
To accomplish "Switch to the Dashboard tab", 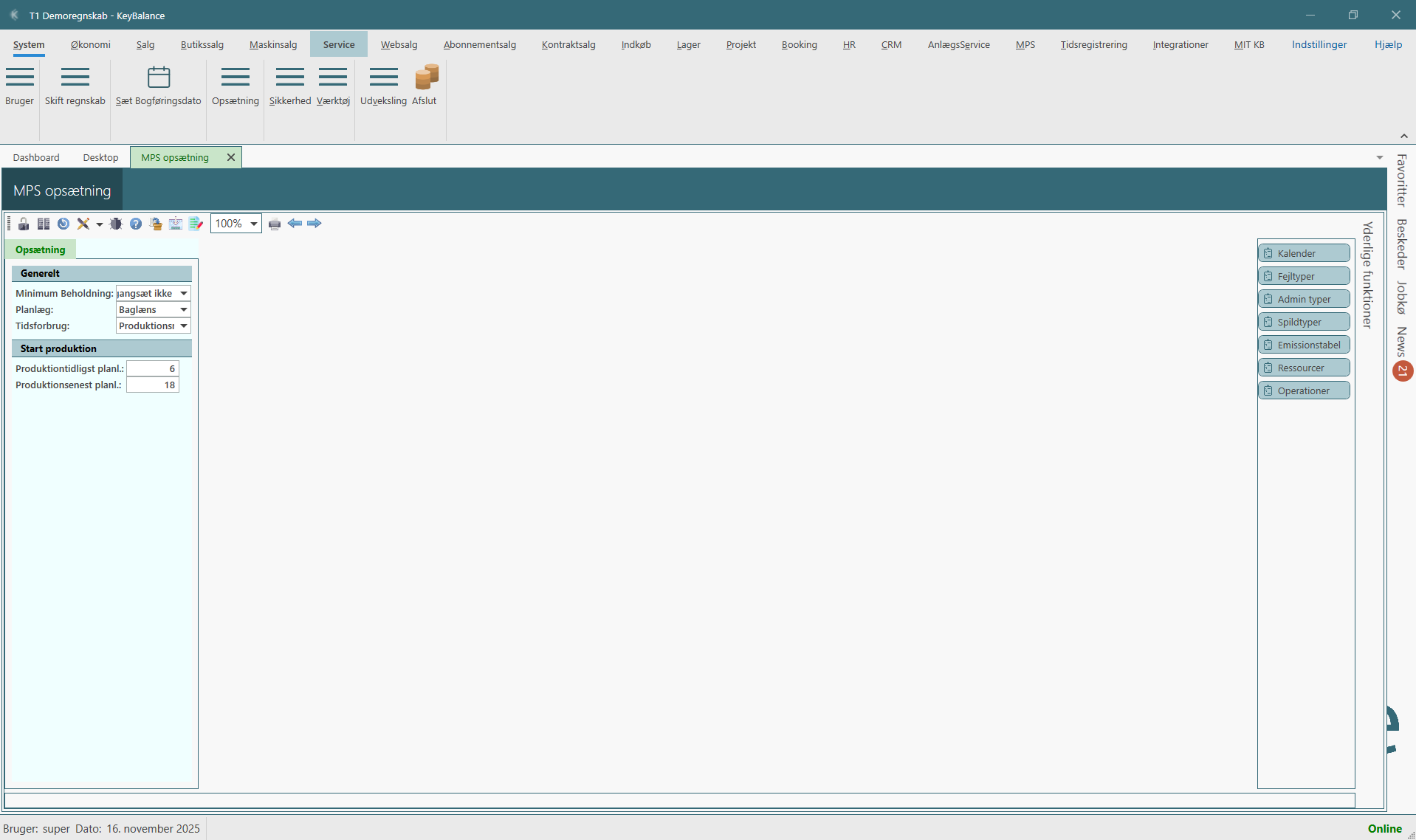I will coord(36,158).
